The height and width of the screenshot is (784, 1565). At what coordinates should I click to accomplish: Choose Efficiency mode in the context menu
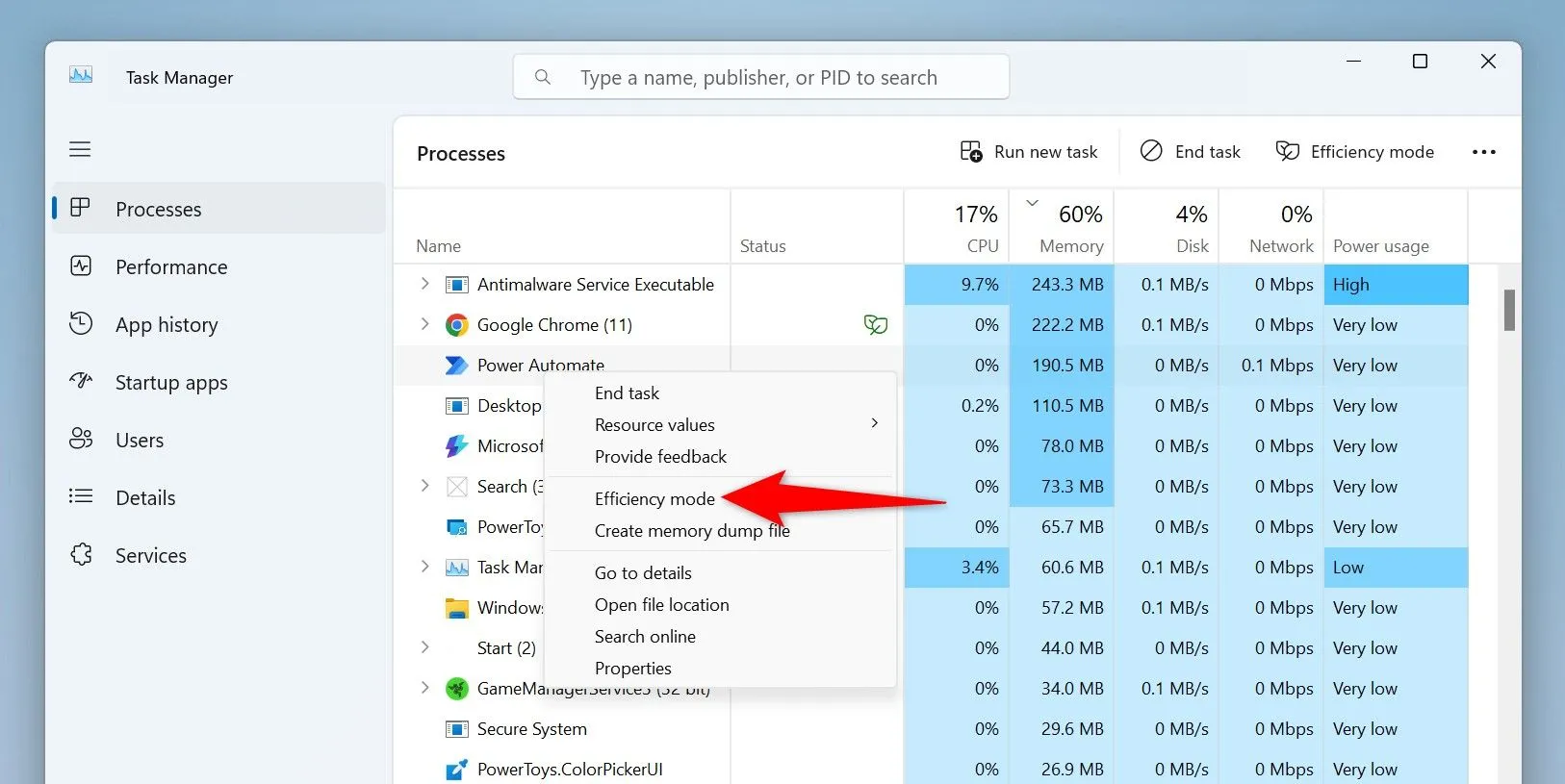pyautogui.click(x=654, y=498)
